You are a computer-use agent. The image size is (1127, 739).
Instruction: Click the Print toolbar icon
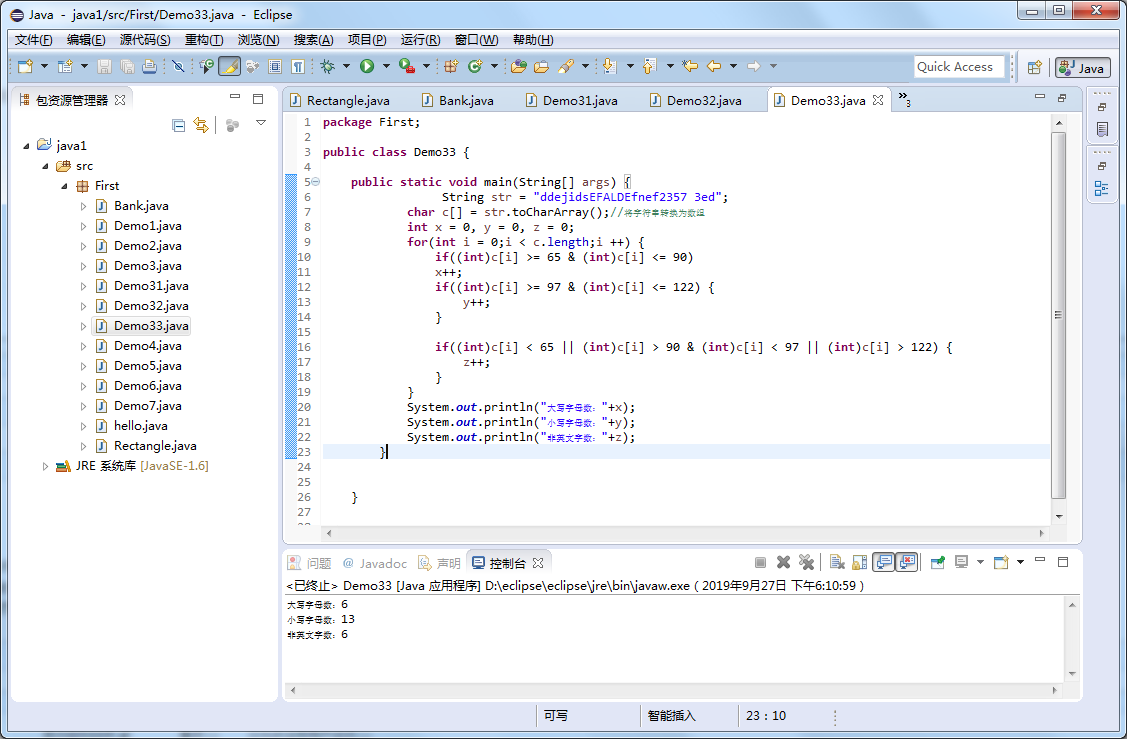(x=150, y=66)
